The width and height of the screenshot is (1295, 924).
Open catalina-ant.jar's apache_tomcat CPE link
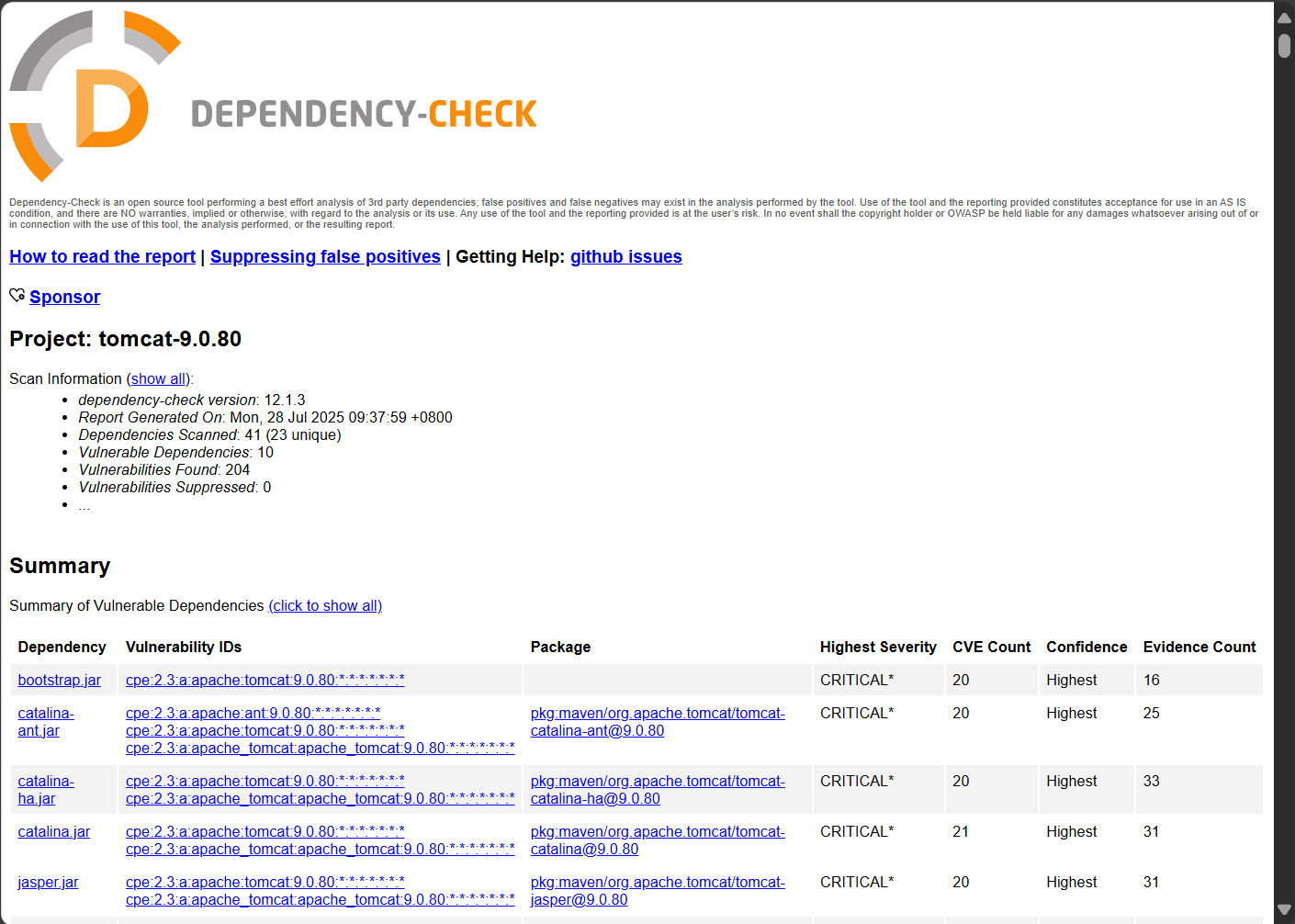(321, 748)
